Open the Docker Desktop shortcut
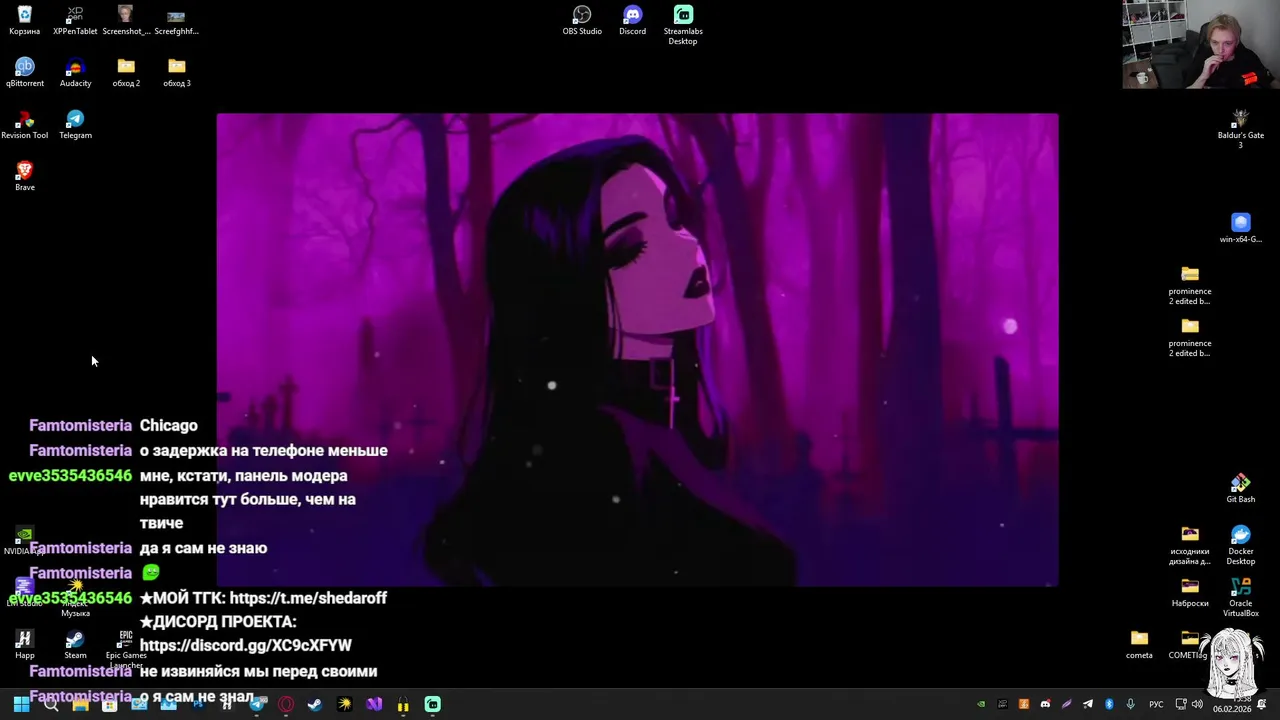This screenshot has width=1280, height=720. 1240,545
